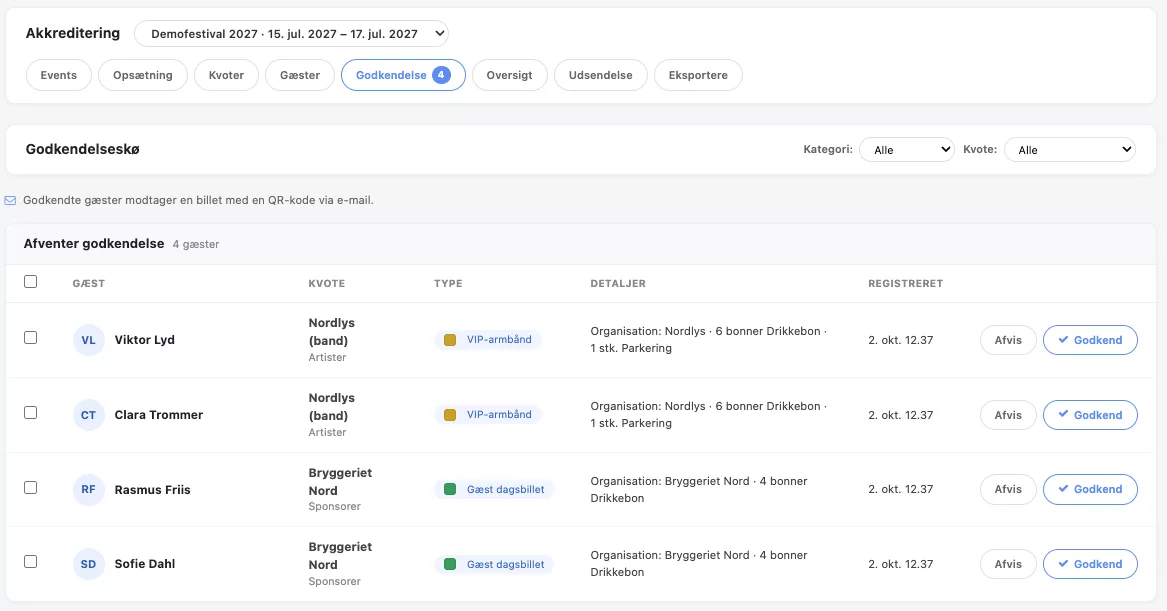Click the VL avatar for Viktor Lyd

click(89, 340)
